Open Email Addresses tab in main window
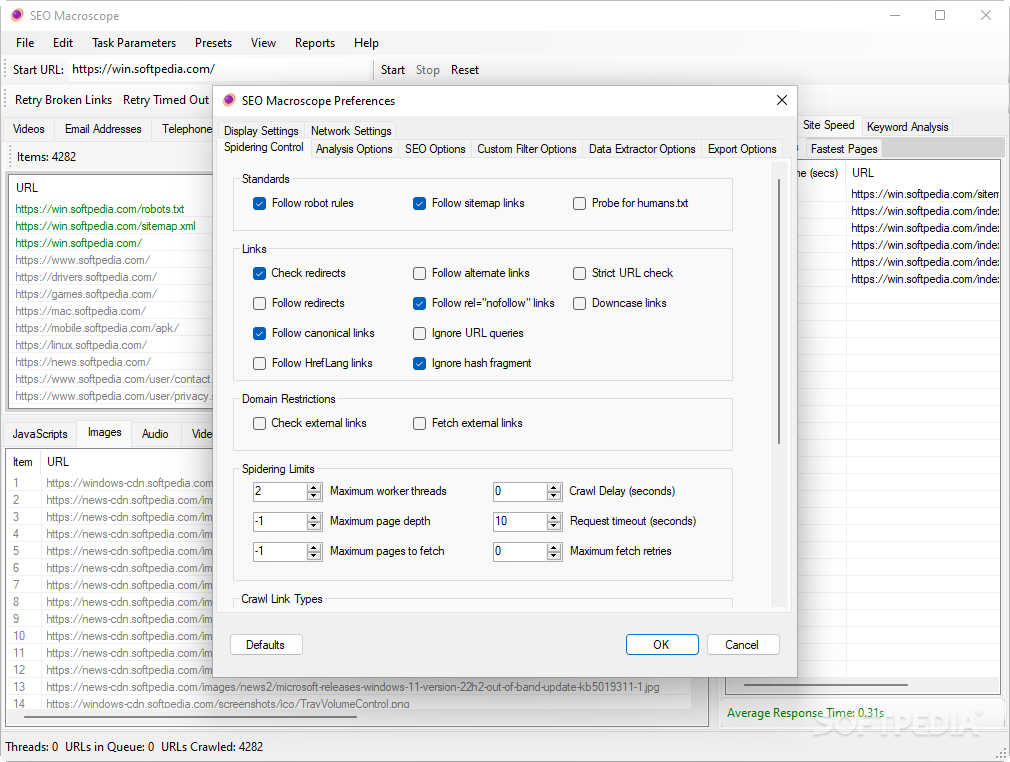Viewport: 1010px width, 762px height. click(103, 129)
